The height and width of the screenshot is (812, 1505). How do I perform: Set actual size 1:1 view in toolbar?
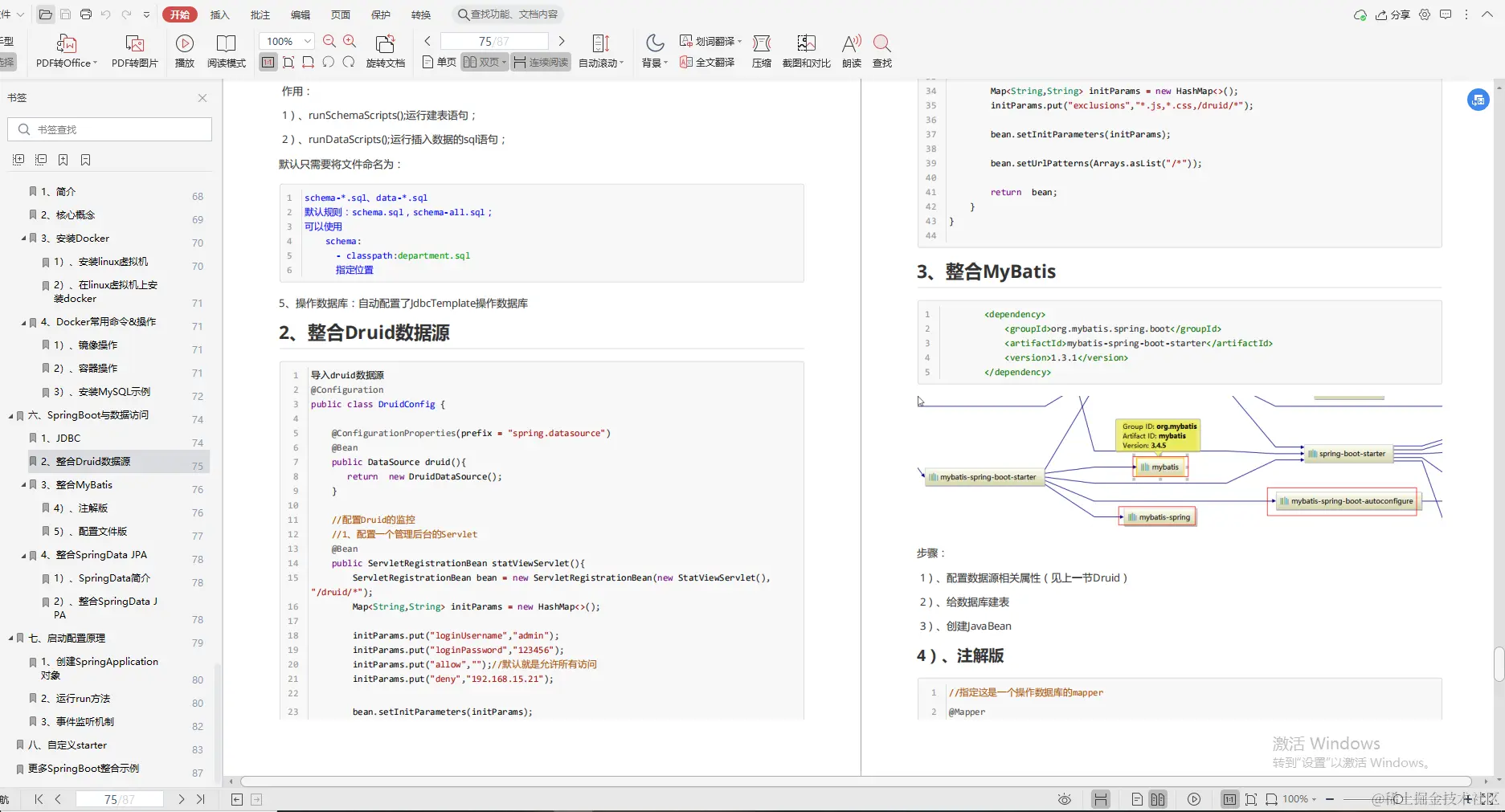pyautogui.click(x=268, y=62)
